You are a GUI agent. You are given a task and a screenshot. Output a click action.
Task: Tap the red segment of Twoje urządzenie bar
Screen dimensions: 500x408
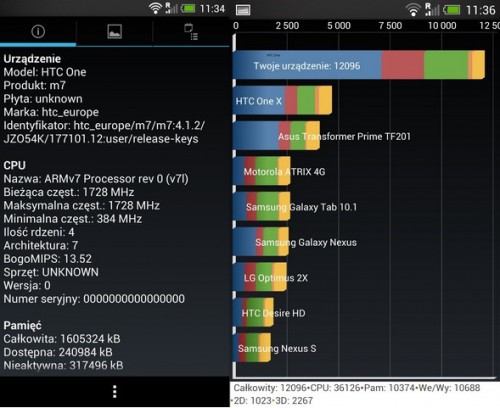coord(403,65)
